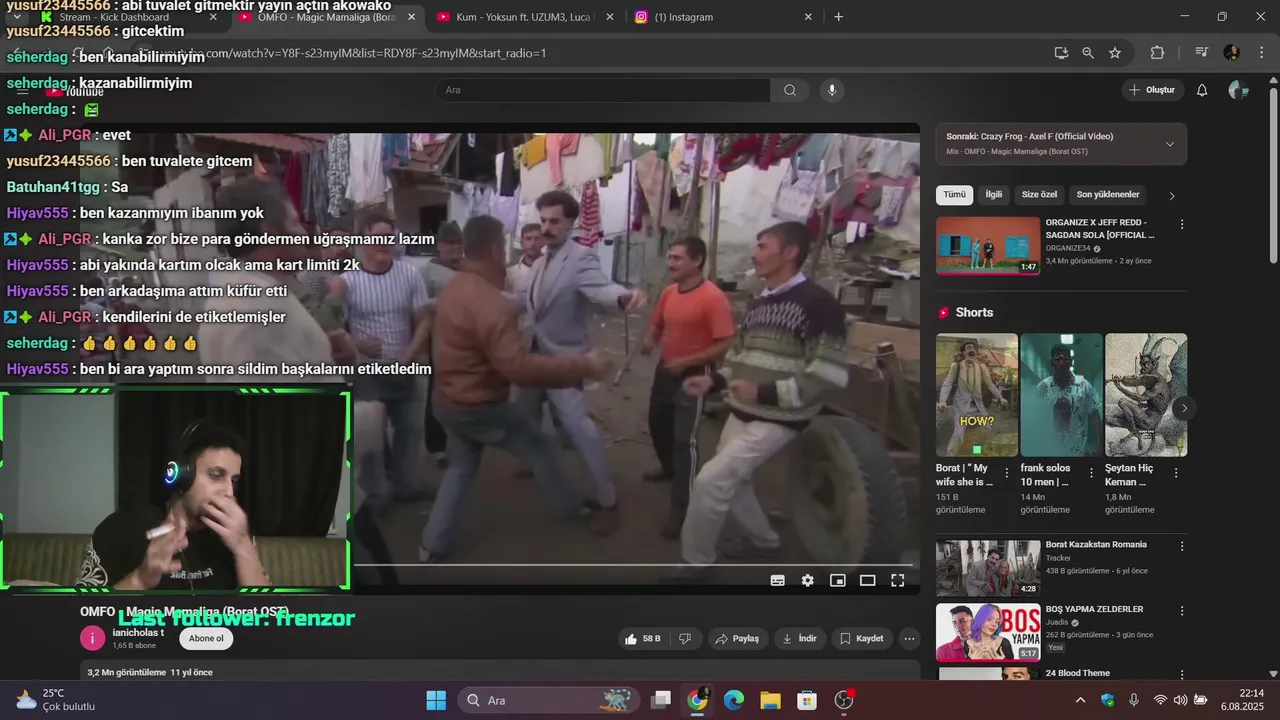
Task: Open options for Borat My wife short
Action: 1008,473
